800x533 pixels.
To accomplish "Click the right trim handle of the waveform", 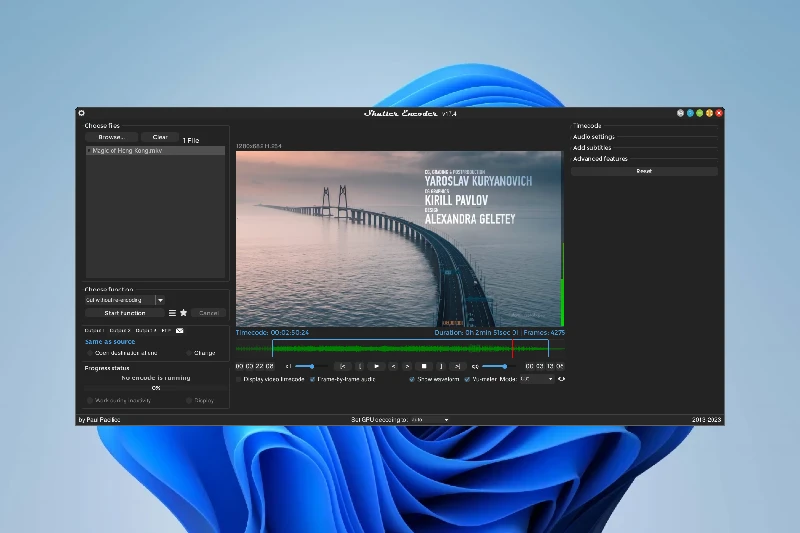I will [x=548, y=348].
